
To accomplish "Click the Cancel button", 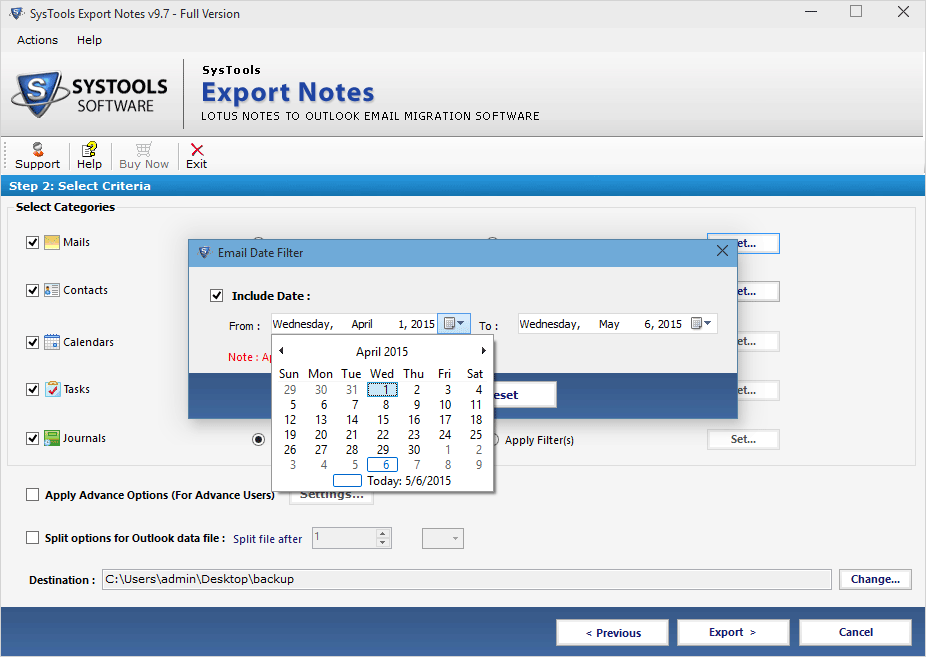I will [855, 632].
